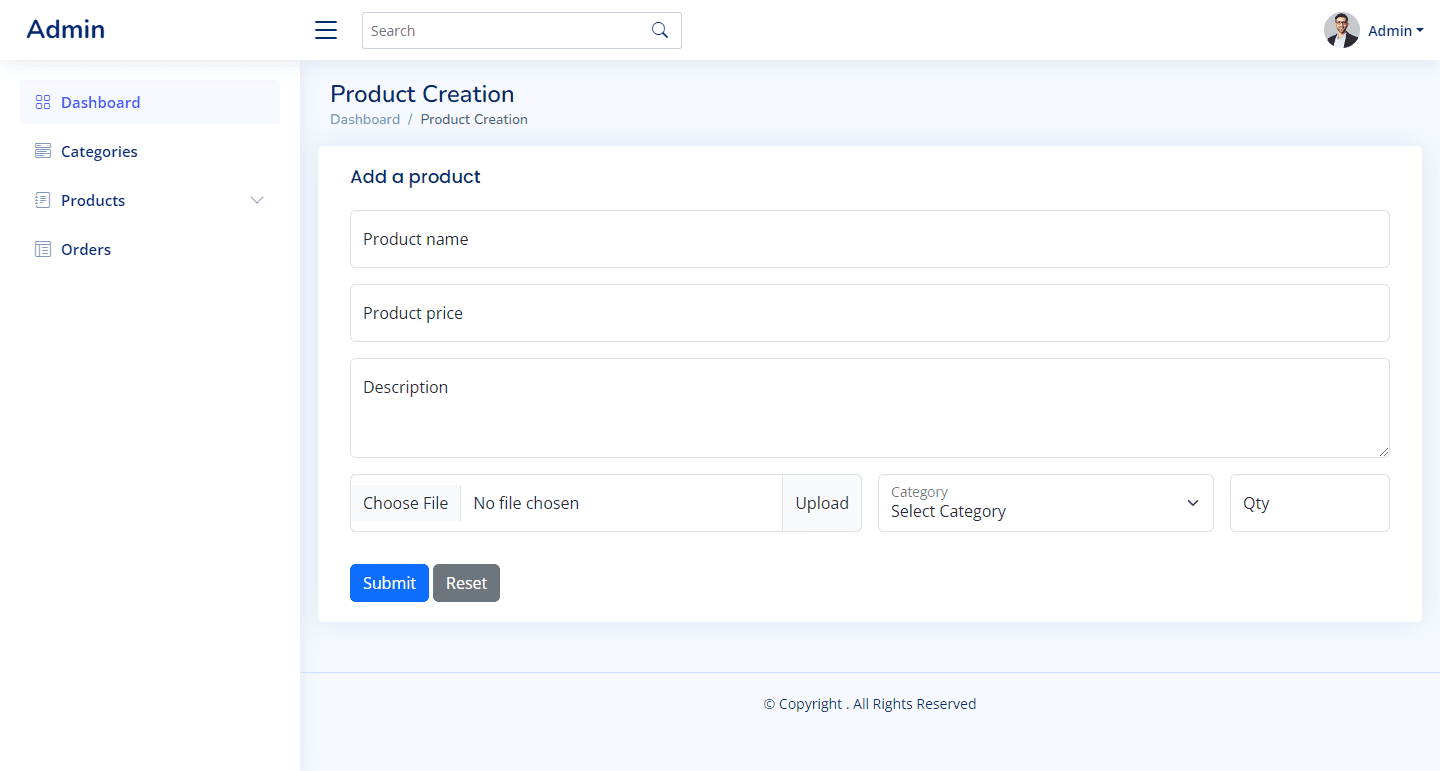Viewport: 1440px width, 771px height.
Task: Focus the Product name field
Action: tap(870, 239)
